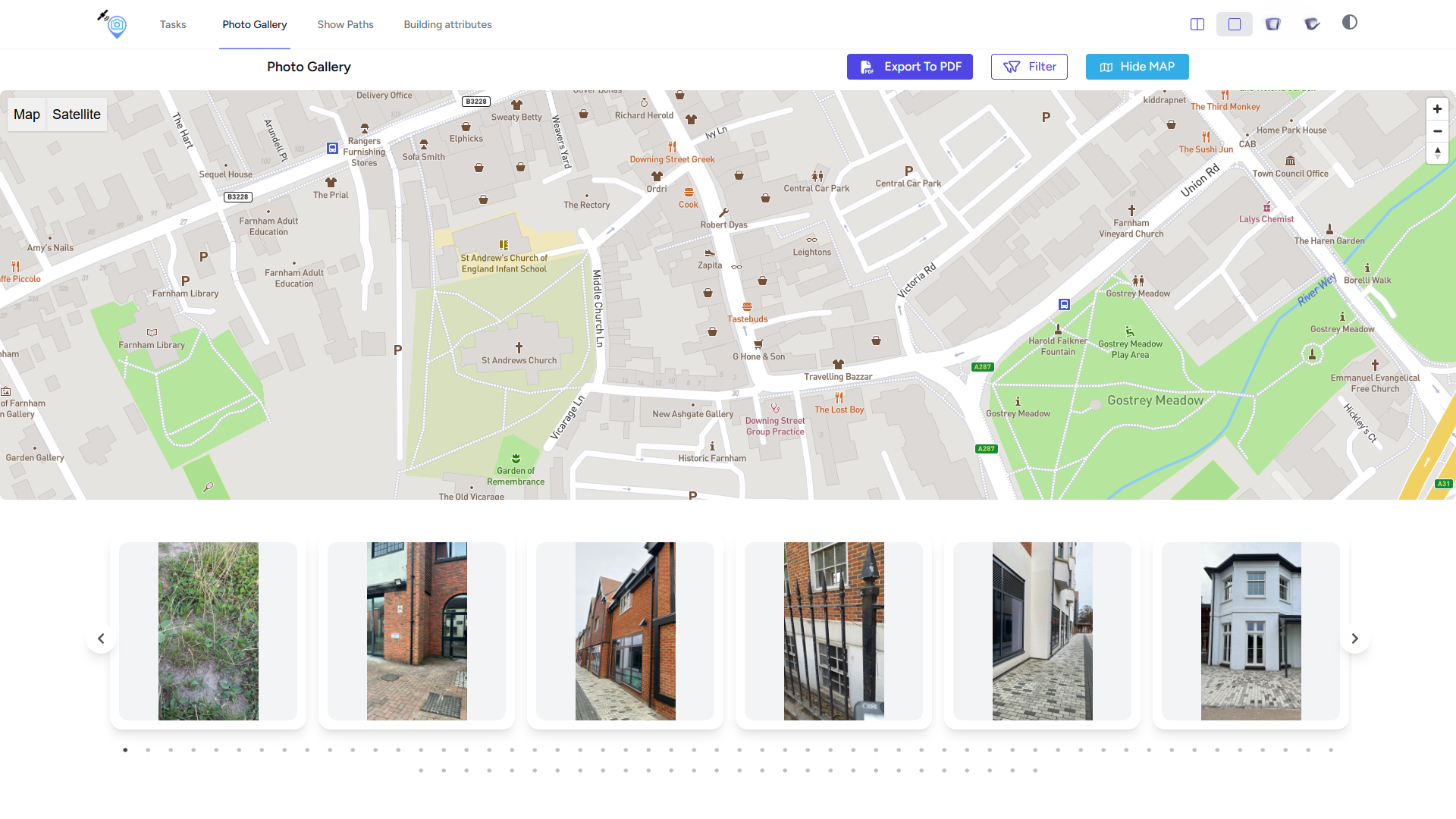1456x819 pixels.
Task: Jump to second carousel page dot
Action: [148, 750]
